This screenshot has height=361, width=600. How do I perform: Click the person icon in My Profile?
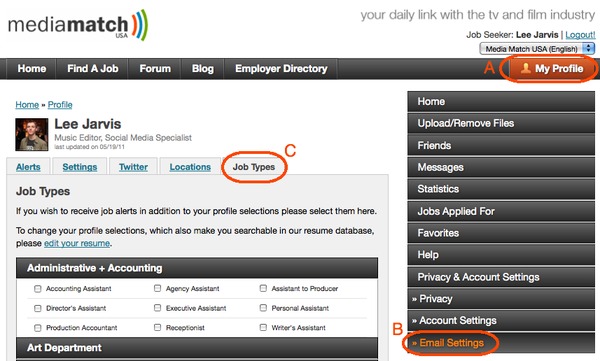[x=525, y=68]
